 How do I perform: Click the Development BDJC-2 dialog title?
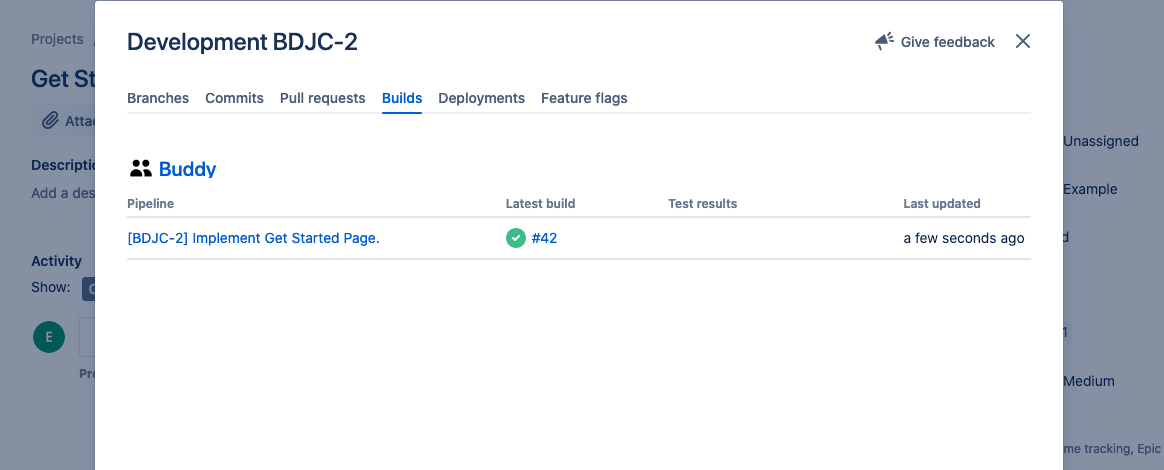[242, 42]
